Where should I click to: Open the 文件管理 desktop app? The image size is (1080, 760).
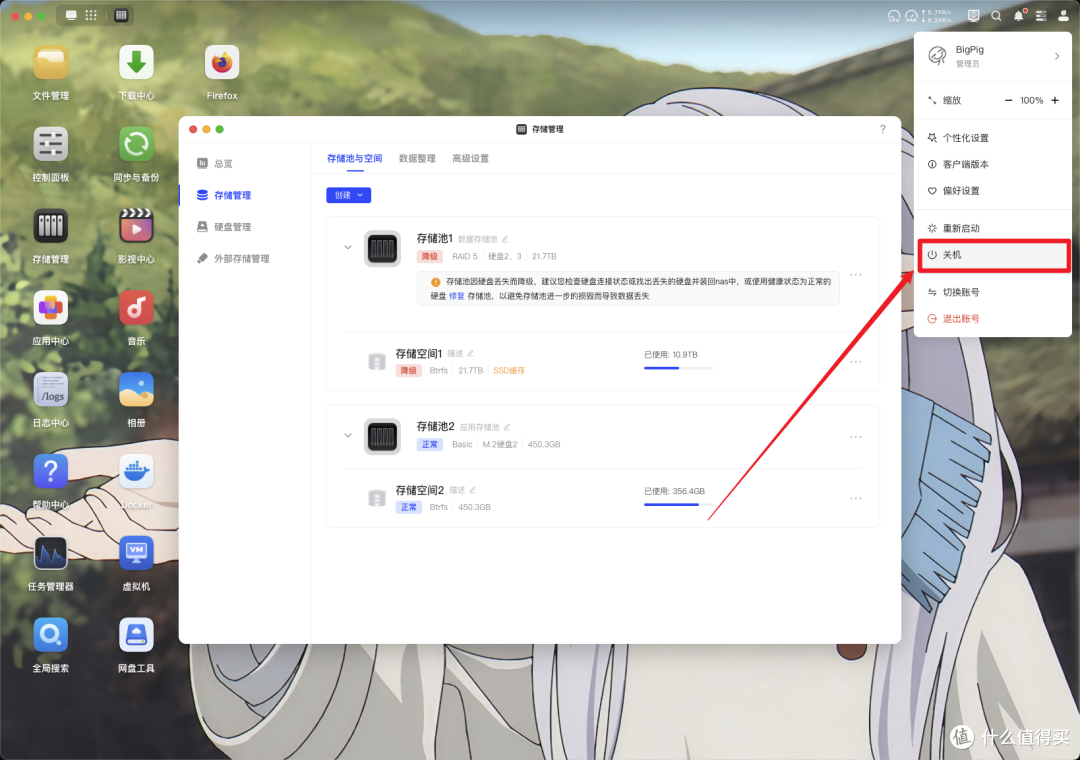pyautogui.click(x=50, y=63)
